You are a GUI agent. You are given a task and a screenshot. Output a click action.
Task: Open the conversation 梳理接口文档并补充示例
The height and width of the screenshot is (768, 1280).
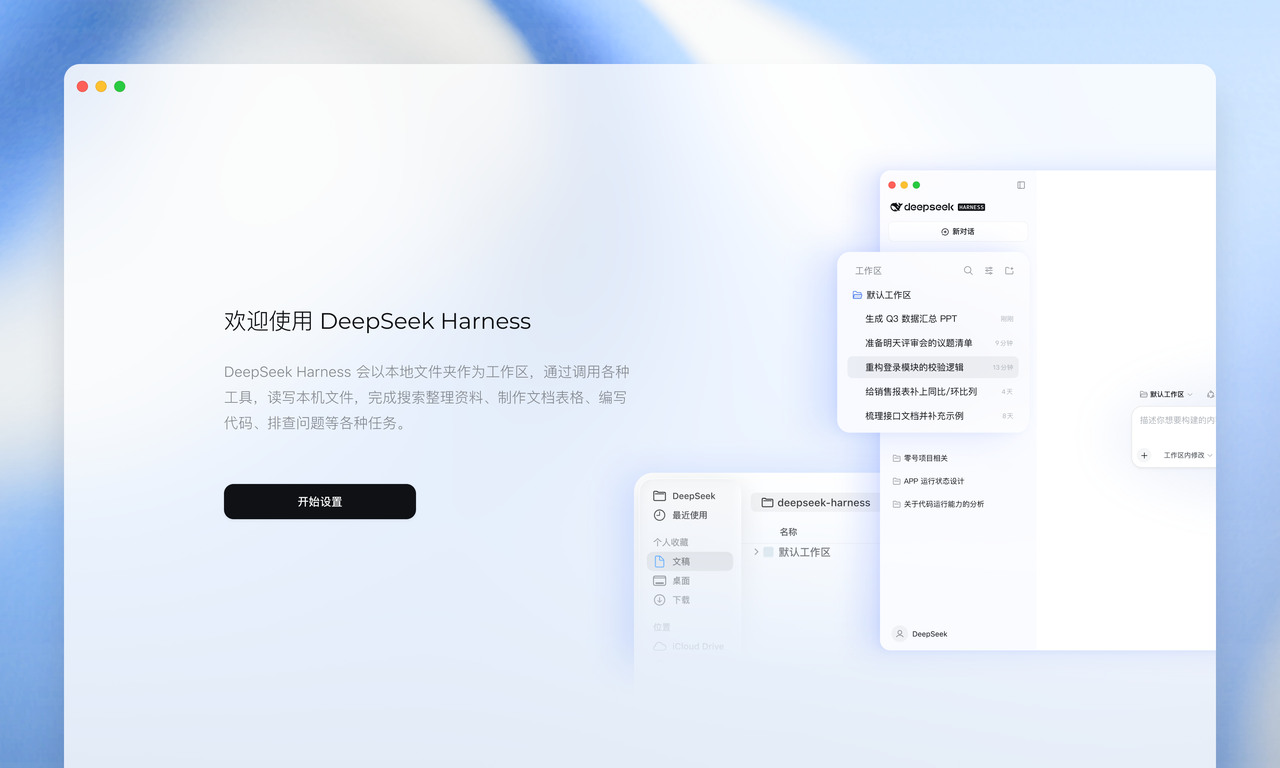(x=932, y=415)
